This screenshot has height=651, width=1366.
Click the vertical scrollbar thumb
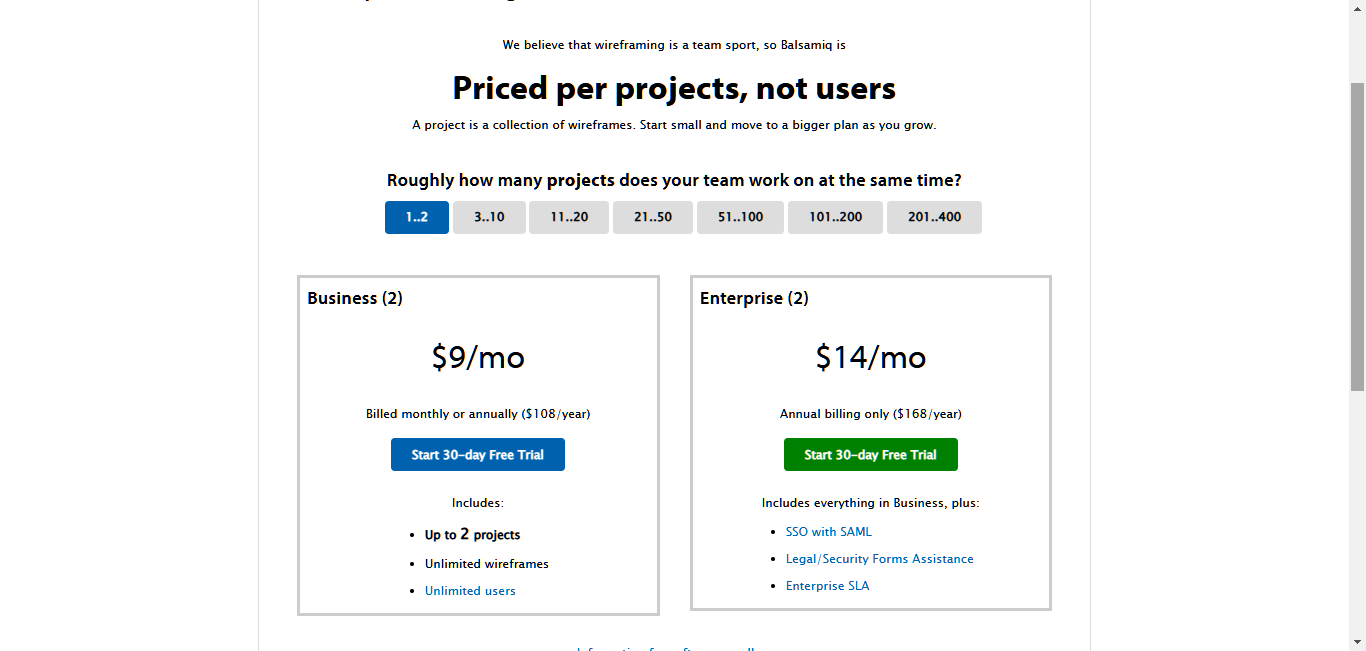pyautogui.click(x=1357, y=236)
